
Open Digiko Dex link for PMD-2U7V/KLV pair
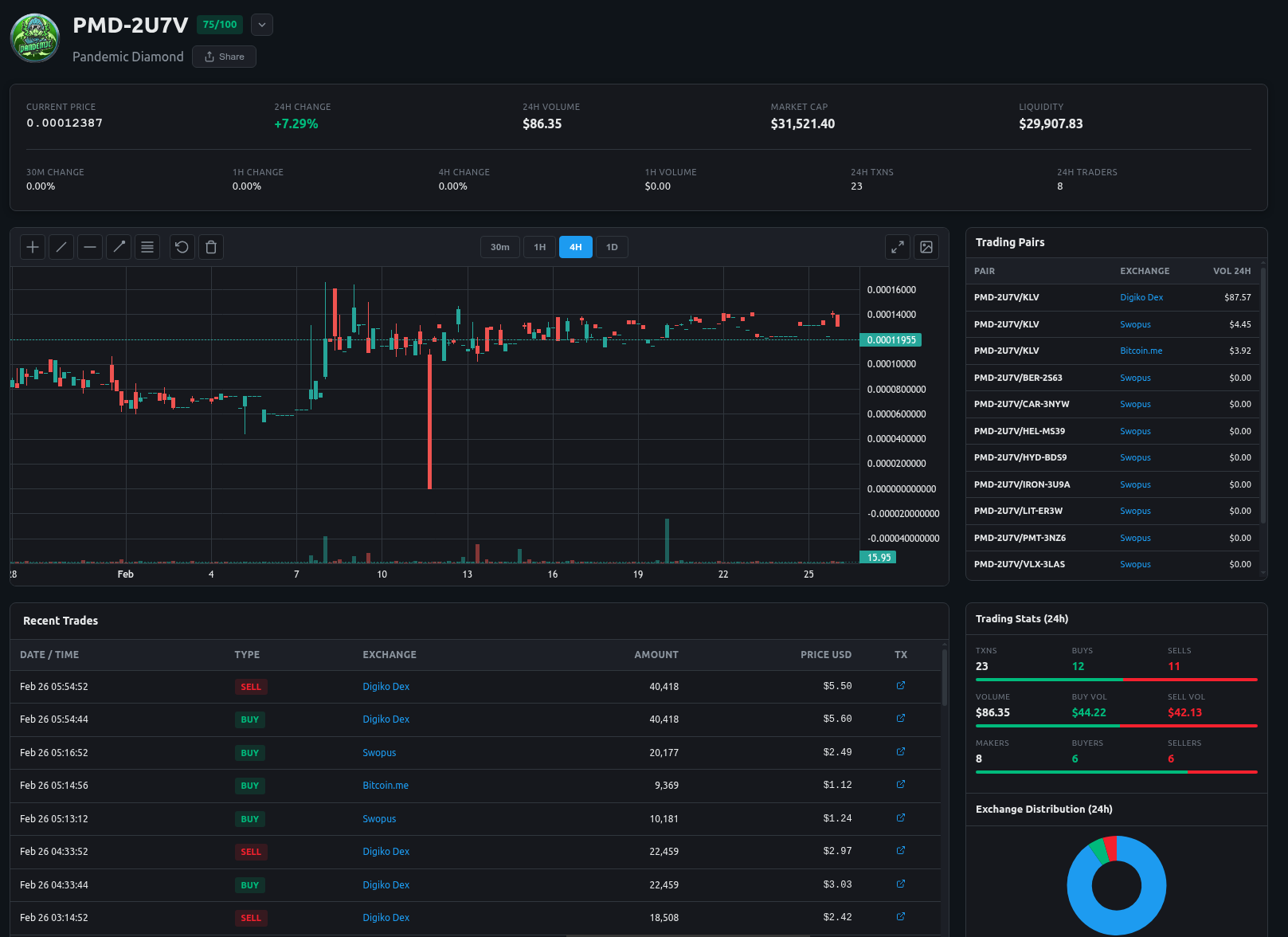(x=1141, y=297)
